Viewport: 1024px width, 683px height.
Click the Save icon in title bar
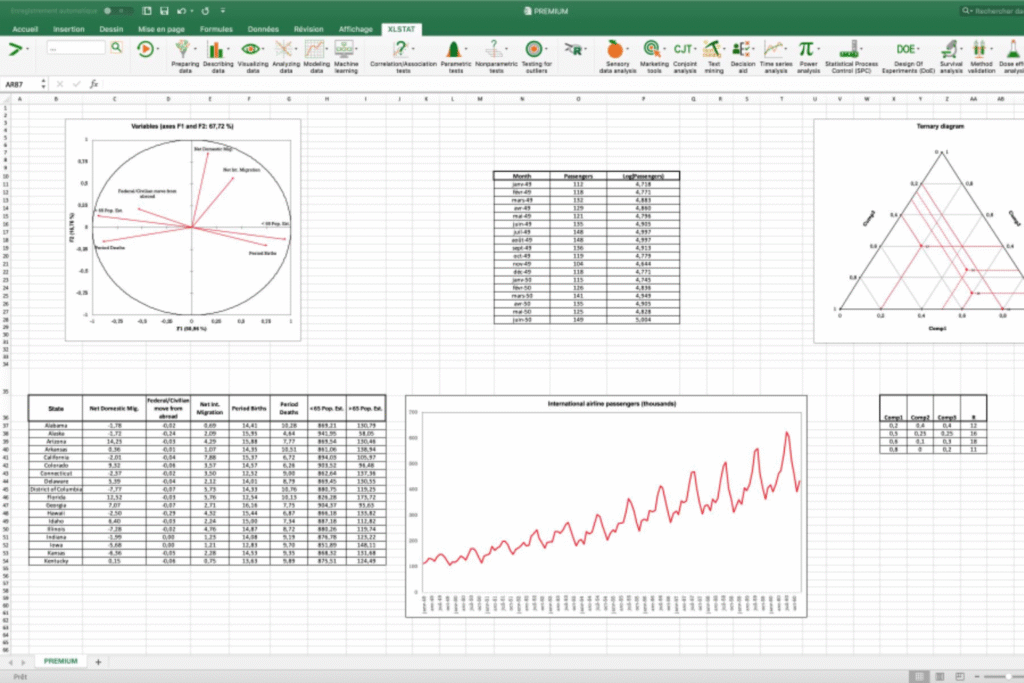tap(165, 10)
